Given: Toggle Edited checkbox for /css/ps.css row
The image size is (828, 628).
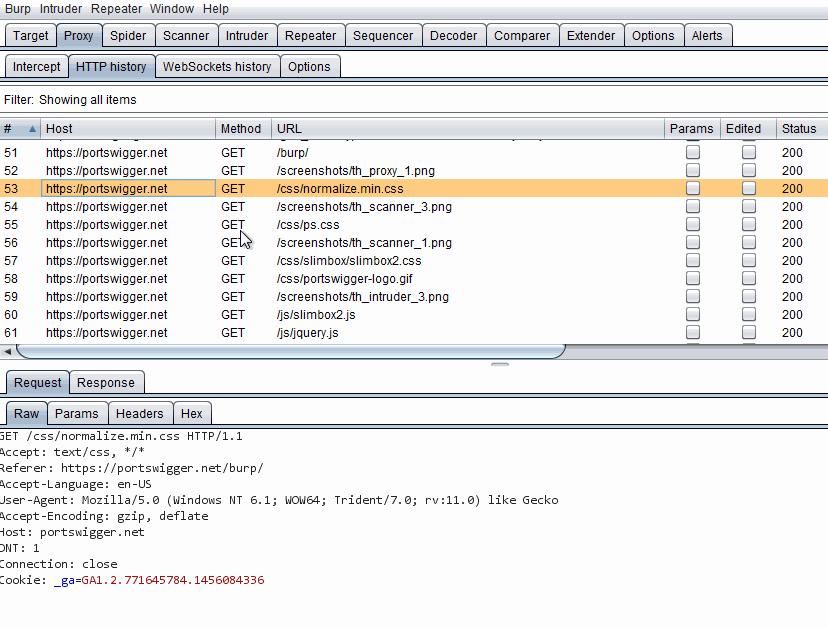Looking at the screenshot, I should pos(748,225).
